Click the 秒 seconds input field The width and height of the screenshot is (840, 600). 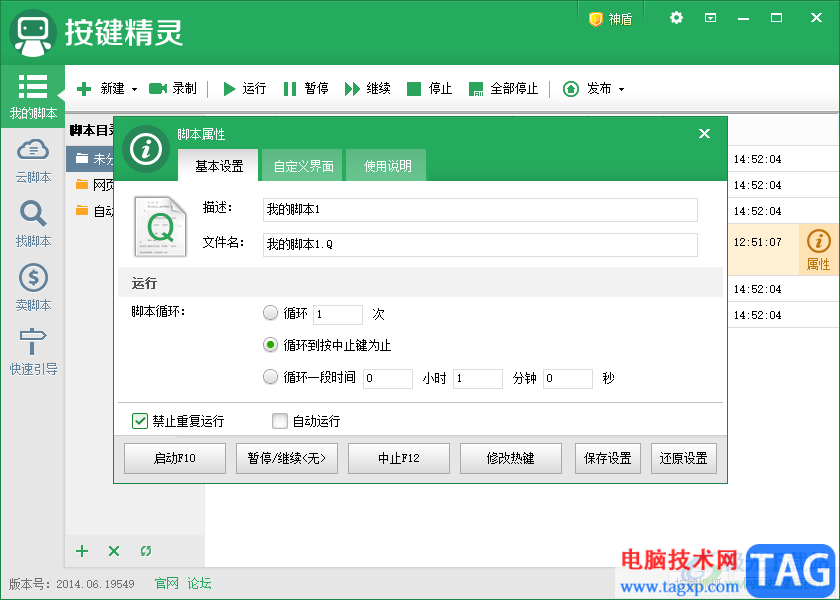tap(568, 378)
